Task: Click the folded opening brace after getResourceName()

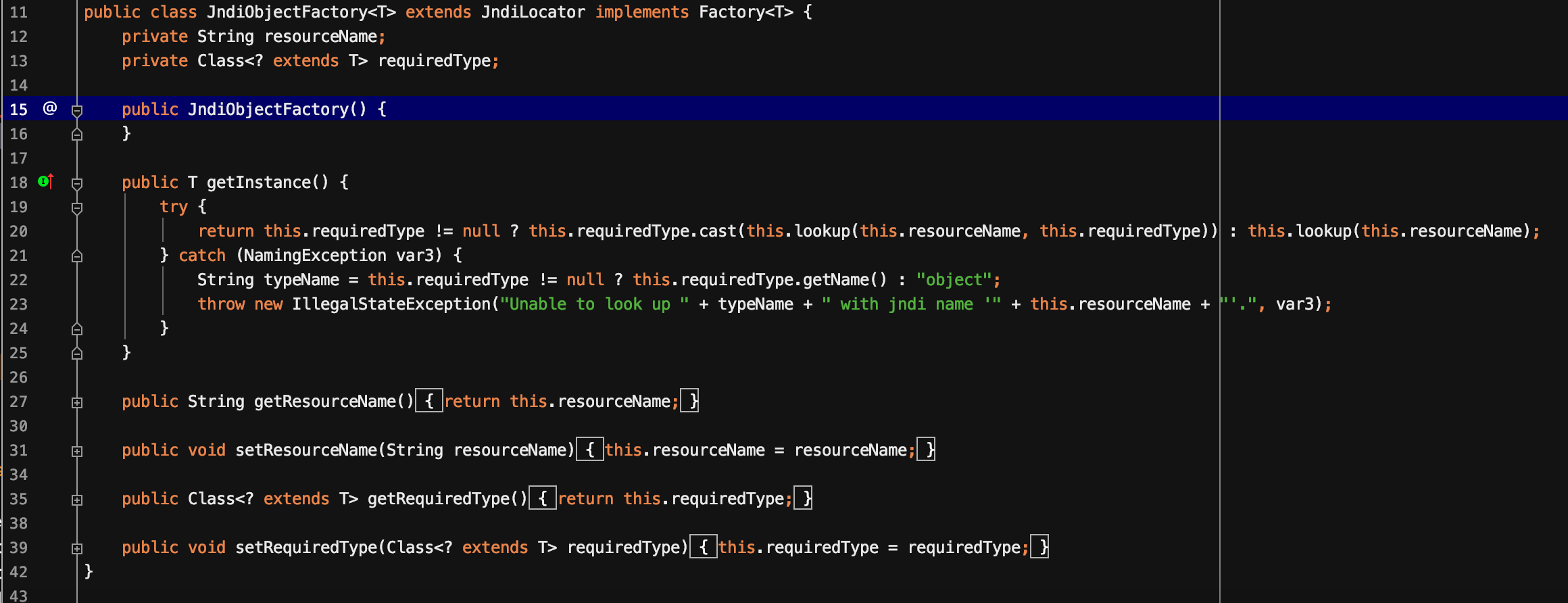Action: 429,402
